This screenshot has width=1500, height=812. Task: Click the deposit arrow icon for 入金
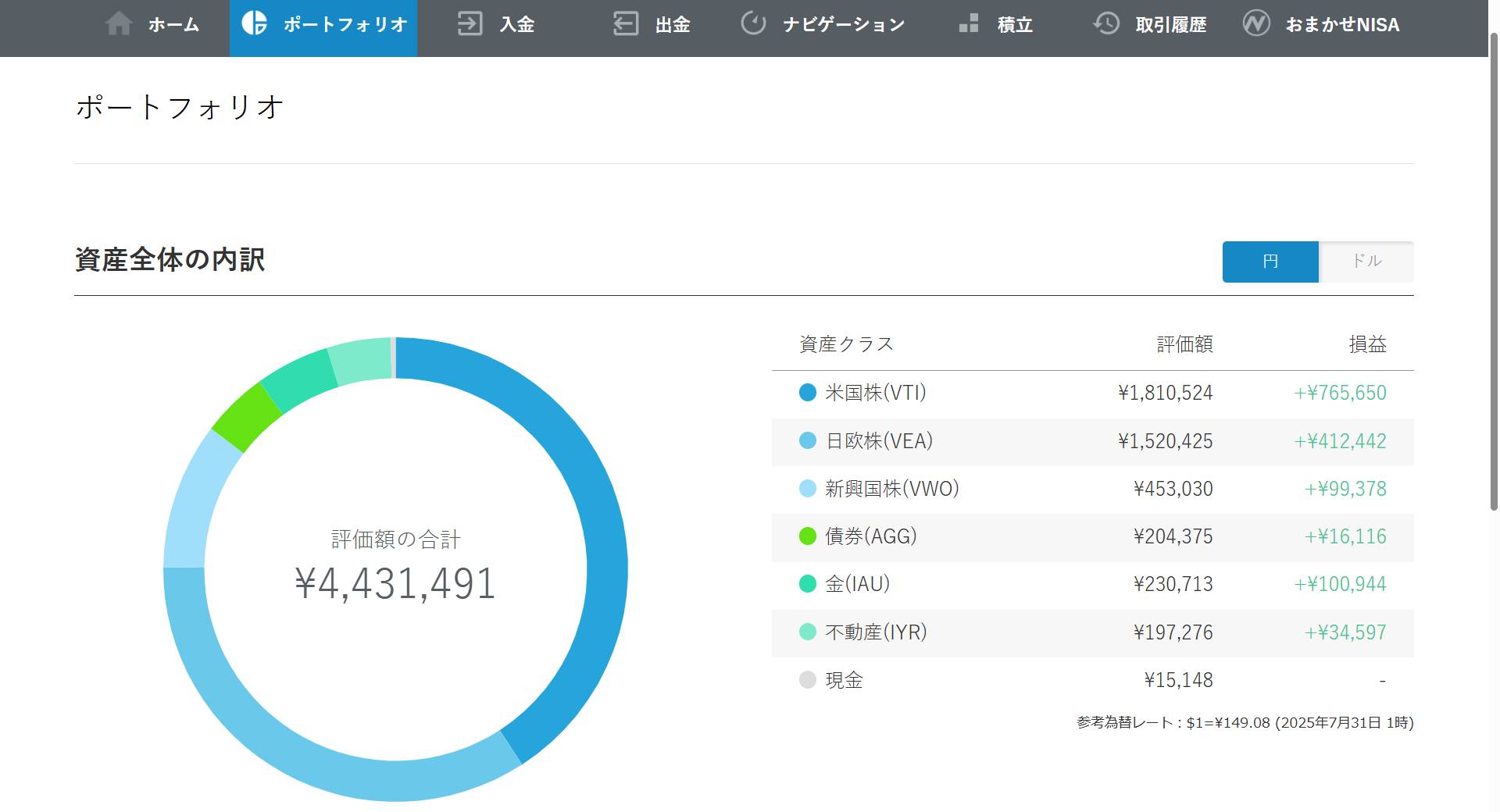tap(470, 23)
